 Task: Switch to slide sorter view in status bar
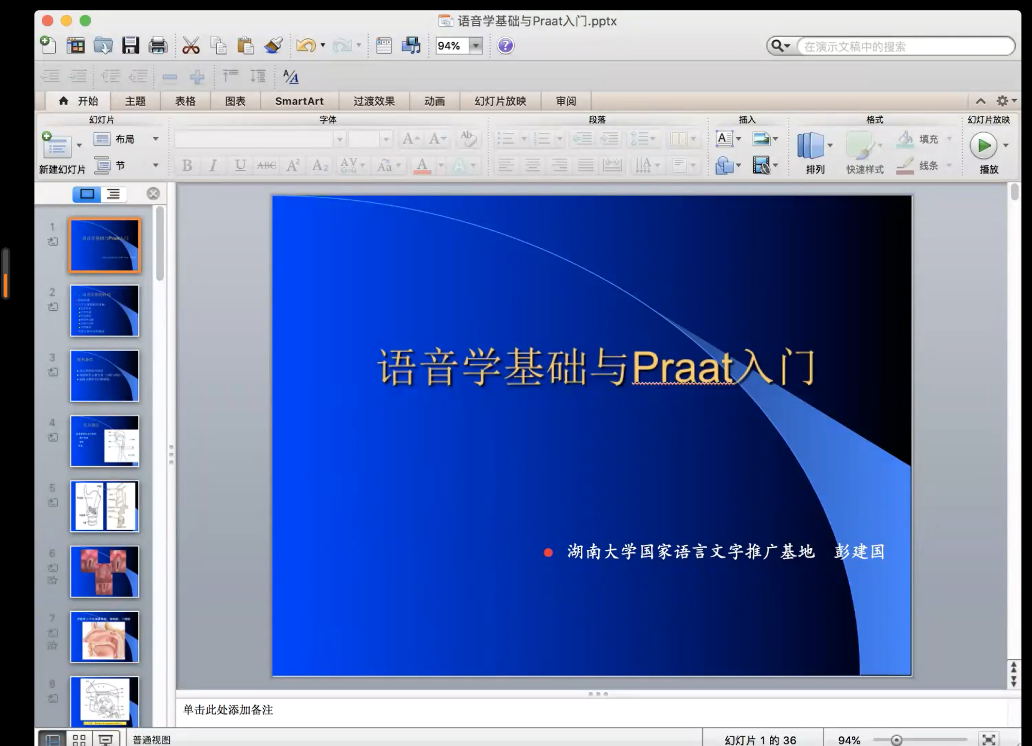pos(79,739)
